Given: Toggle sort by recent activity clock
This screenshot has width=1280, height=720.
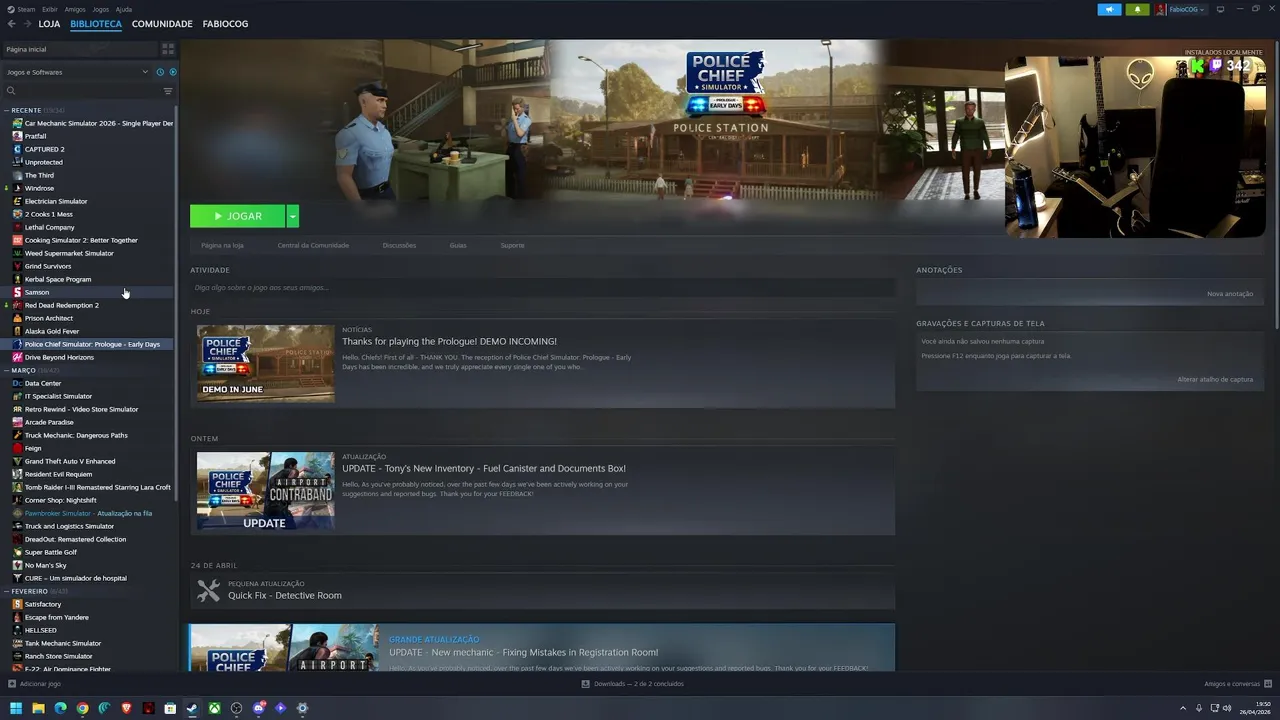Looking at the screenshot, I should pyautogui.click(x=160, y=72).
